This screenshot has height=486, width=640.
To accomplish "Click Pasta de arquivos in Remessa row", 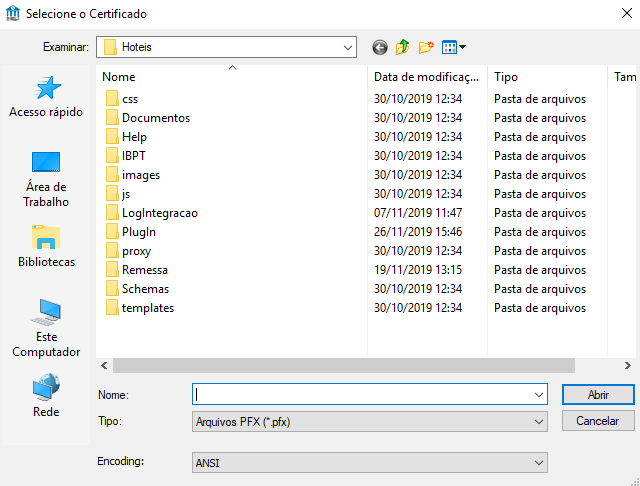I will [540, 270].
